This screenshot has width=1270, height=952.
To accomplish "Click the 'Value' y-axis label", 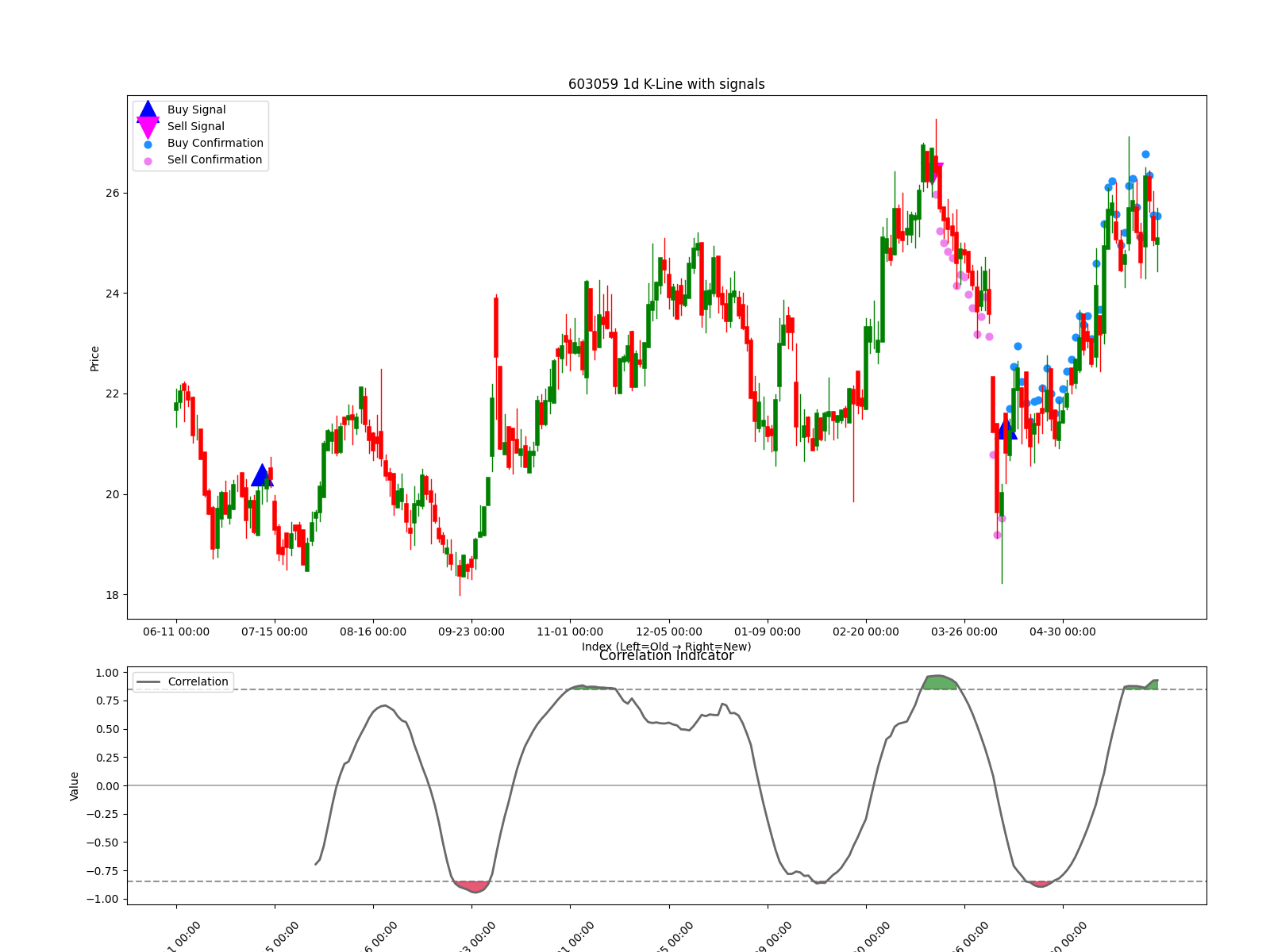I will click(75, 786).
